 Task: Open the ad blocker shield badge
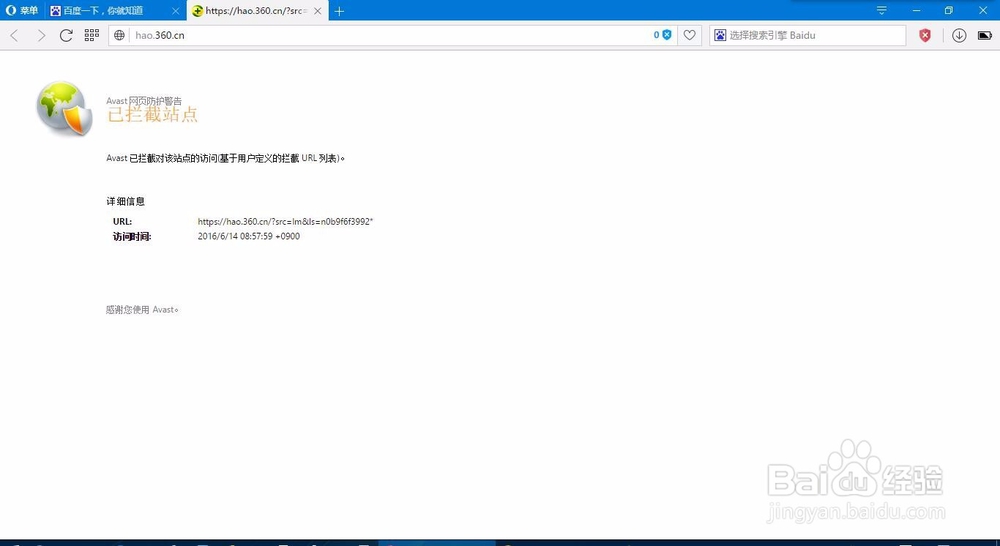tap(663, 35)
